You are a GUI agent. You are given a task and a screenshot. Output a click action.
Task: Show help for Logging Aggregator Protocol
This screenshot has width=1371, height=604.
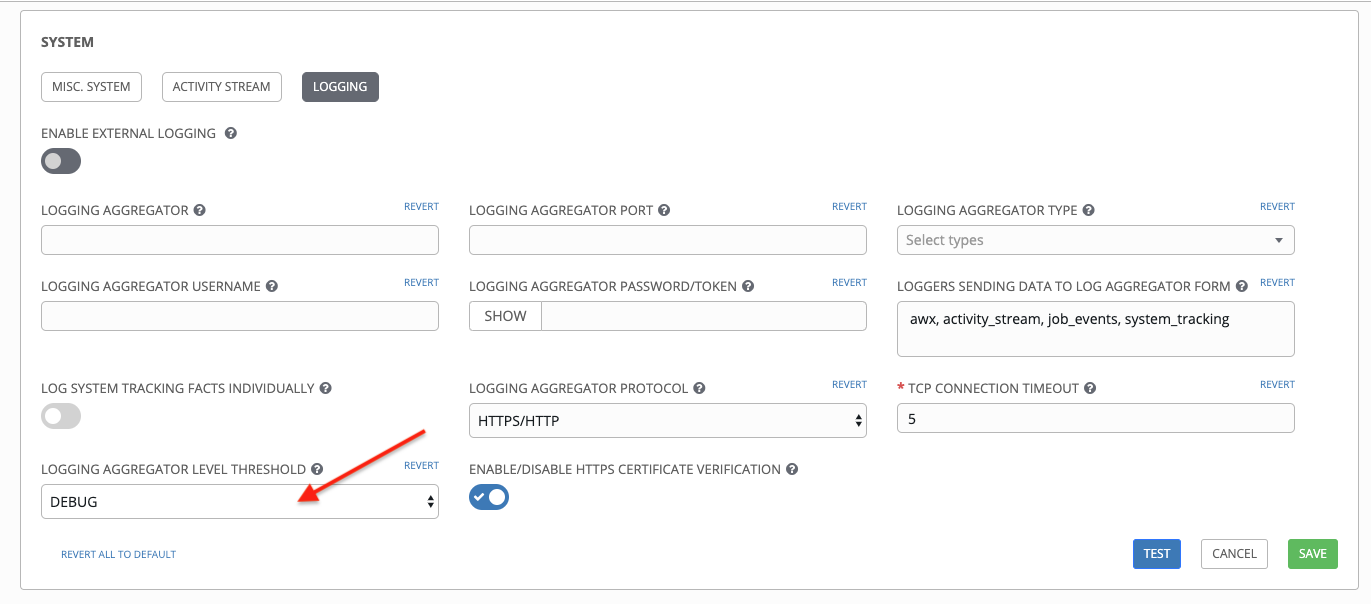pyautogui.click(x=699, y=388)
